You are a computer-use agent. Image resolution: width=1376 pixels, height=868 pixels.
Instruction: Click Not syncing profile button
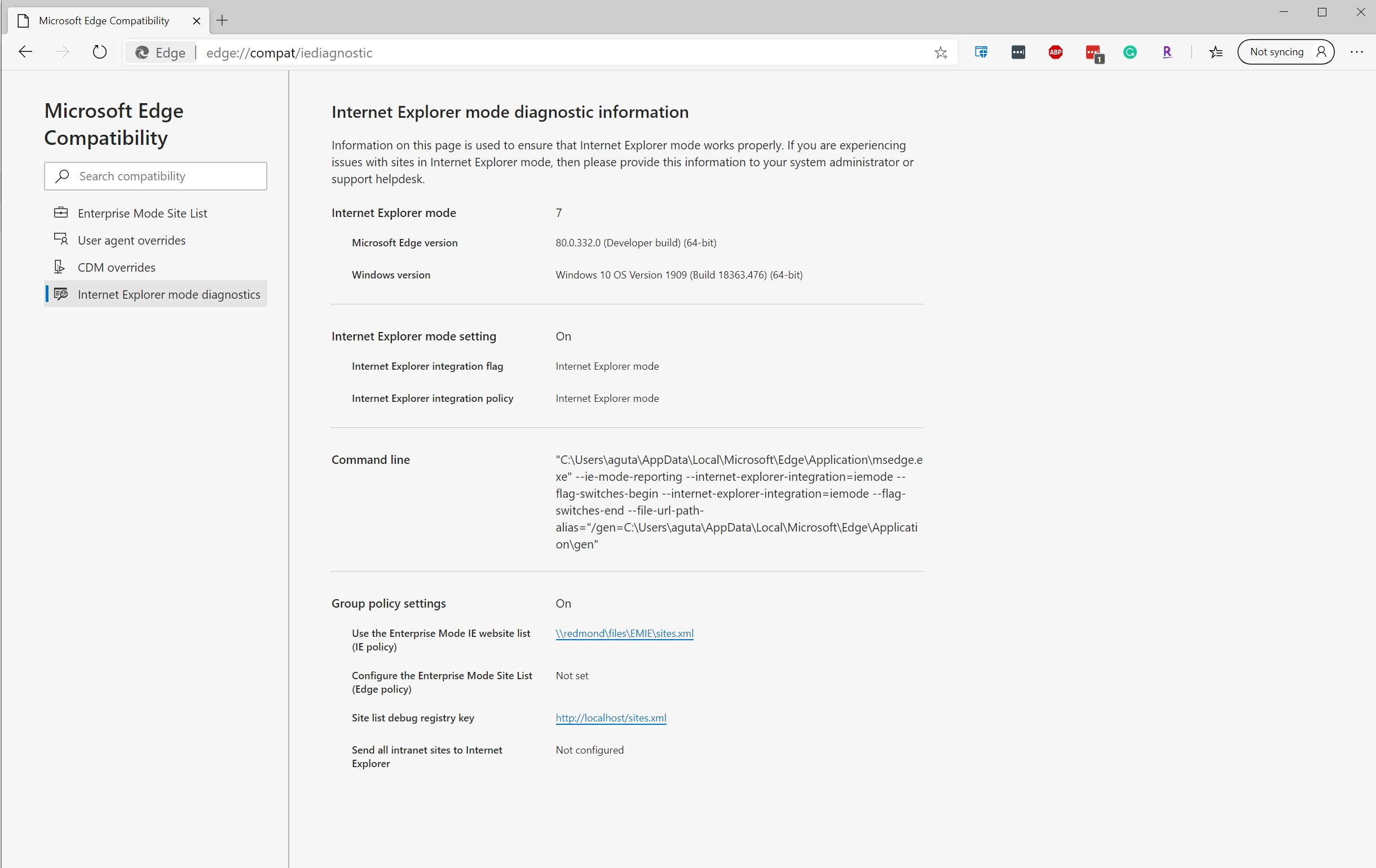pyautogui.click(x=1285, y=52)
